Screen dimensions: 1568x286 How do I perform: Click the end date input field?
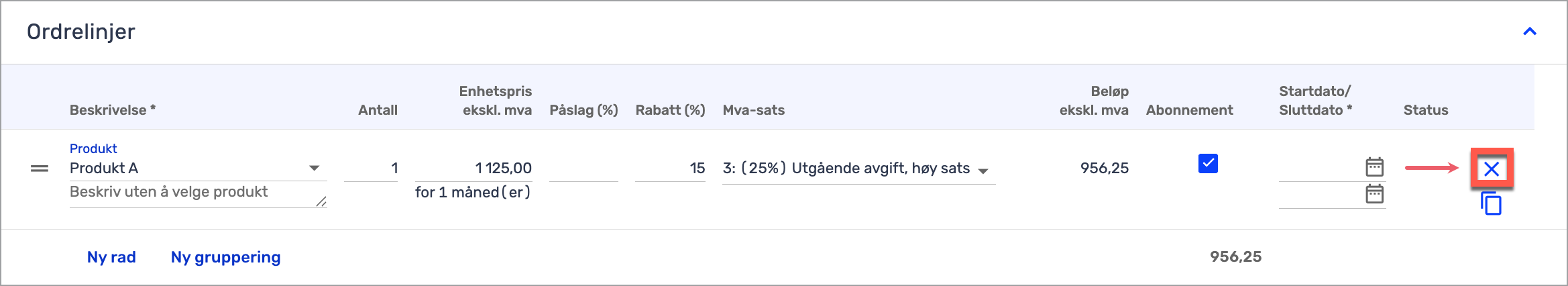[1319, 195]
